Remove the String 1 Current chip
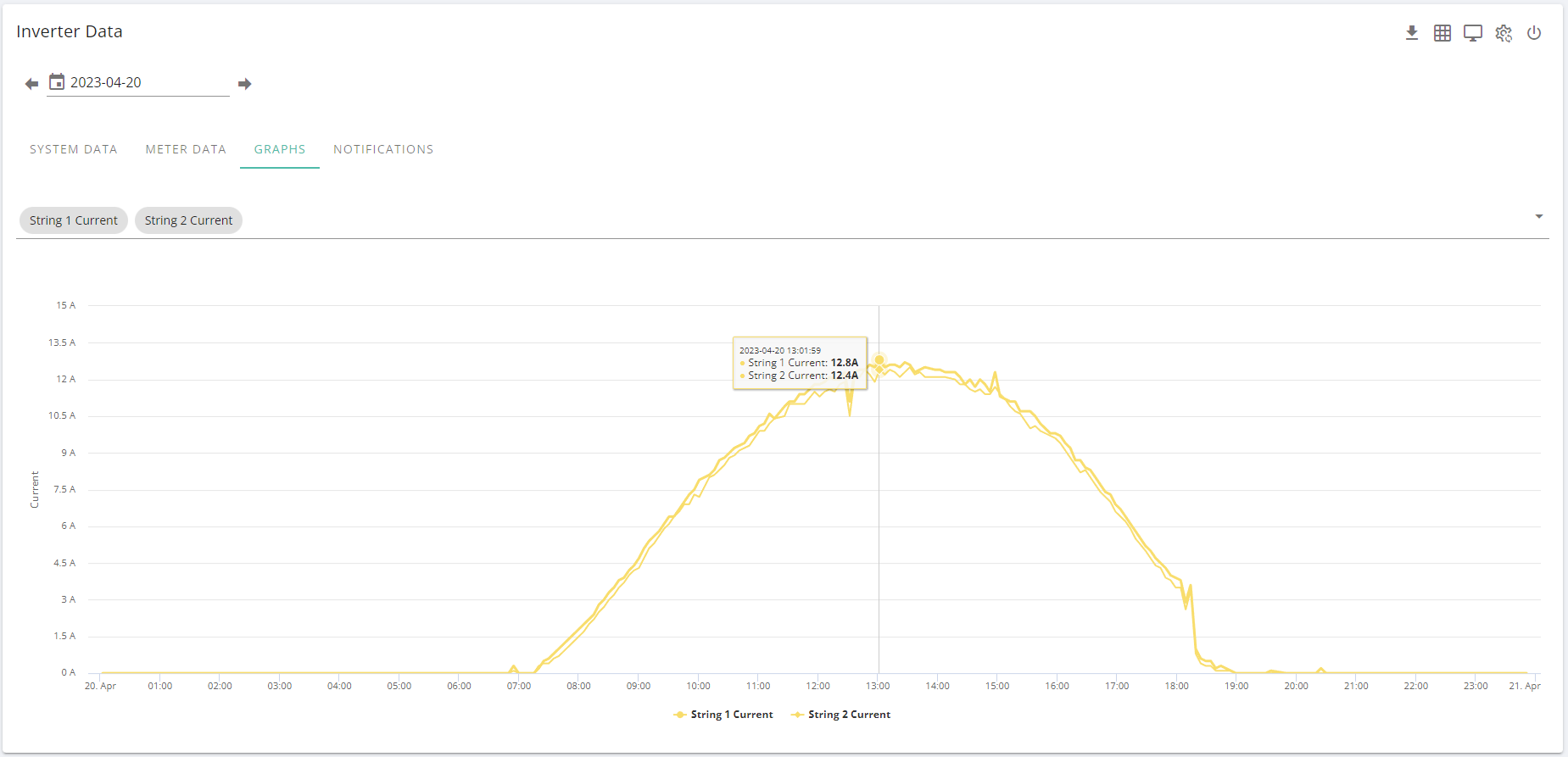This screenshot has width=1568, height=757. (74, 220)
